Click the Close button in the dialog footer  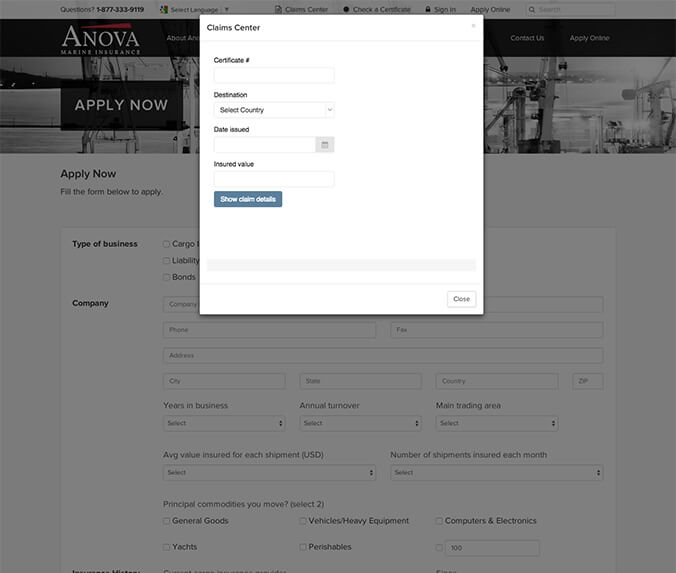(x=461, y=299)
